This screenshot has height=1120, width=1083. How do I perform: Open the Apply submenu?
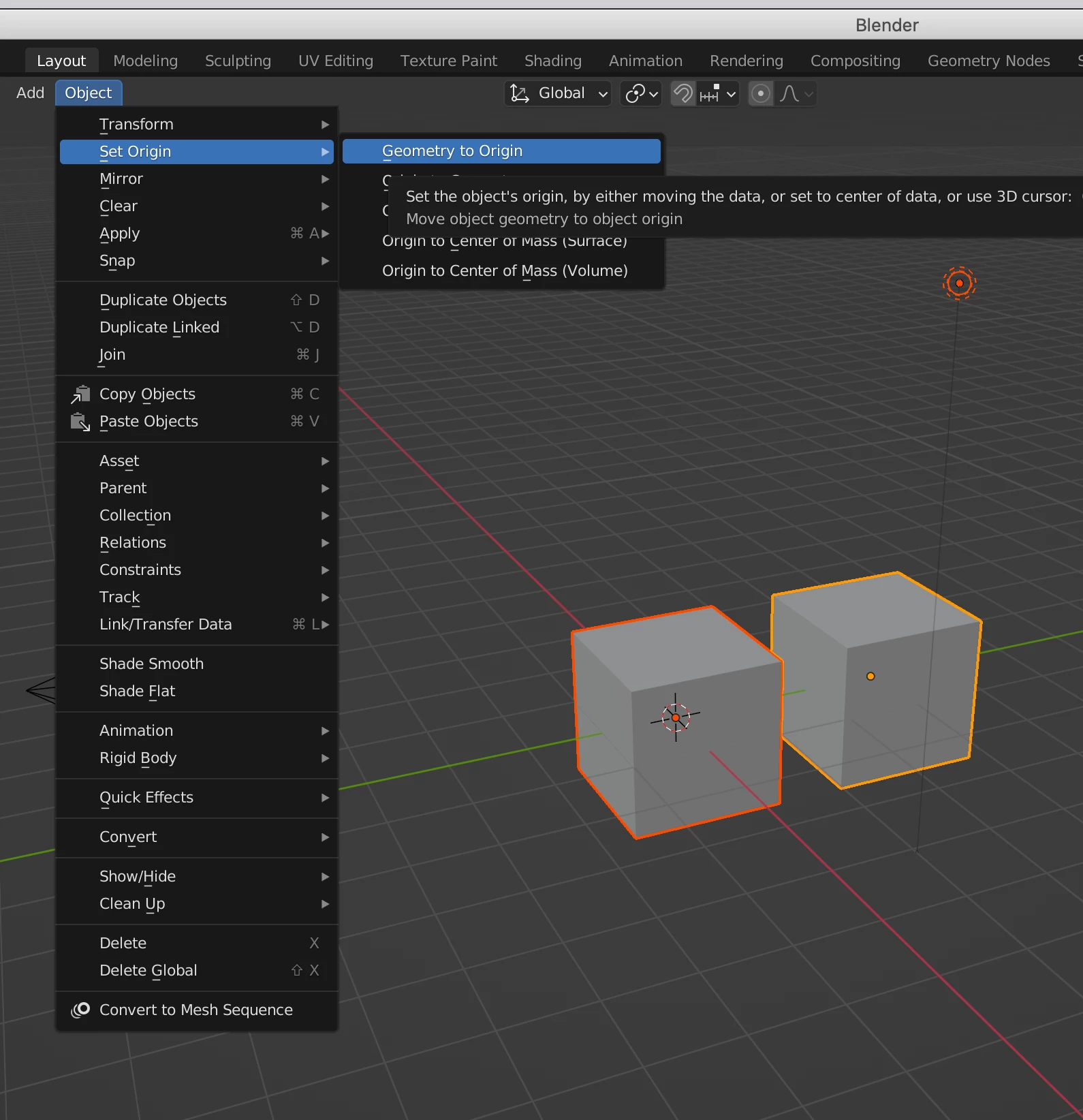tap(196, 234)
